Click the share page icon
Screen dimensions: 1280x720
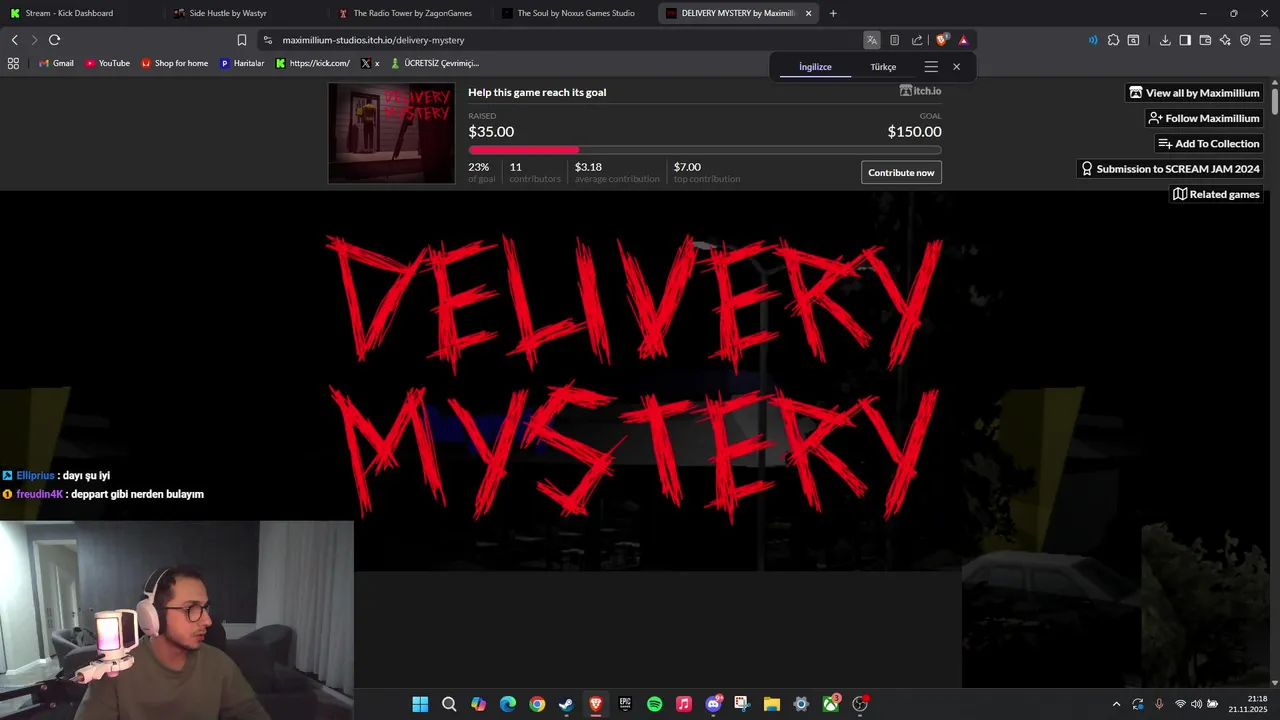pyautogui.click(x=917, y=40)
